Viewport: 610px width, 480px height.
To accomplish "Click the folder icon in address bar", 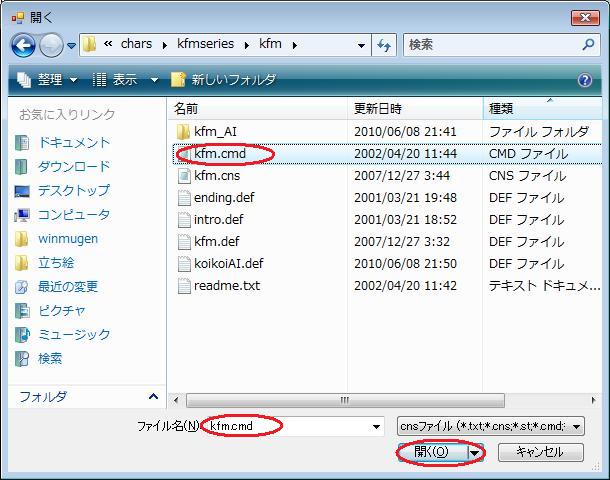I will click(90, 45).
